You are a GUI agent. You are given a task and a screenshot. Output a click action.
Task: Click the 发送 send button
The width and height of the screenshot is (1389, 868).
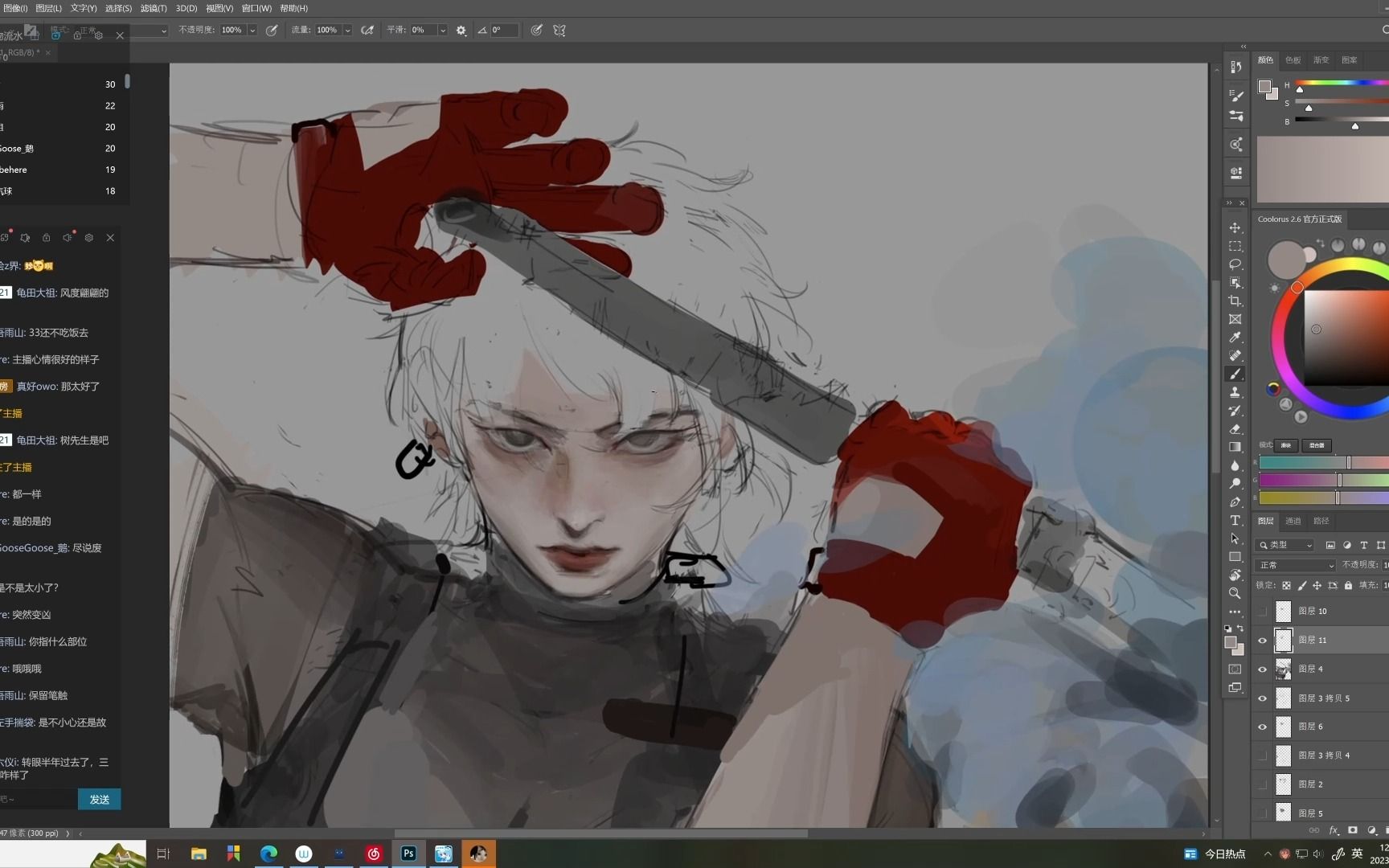(100, 800)
